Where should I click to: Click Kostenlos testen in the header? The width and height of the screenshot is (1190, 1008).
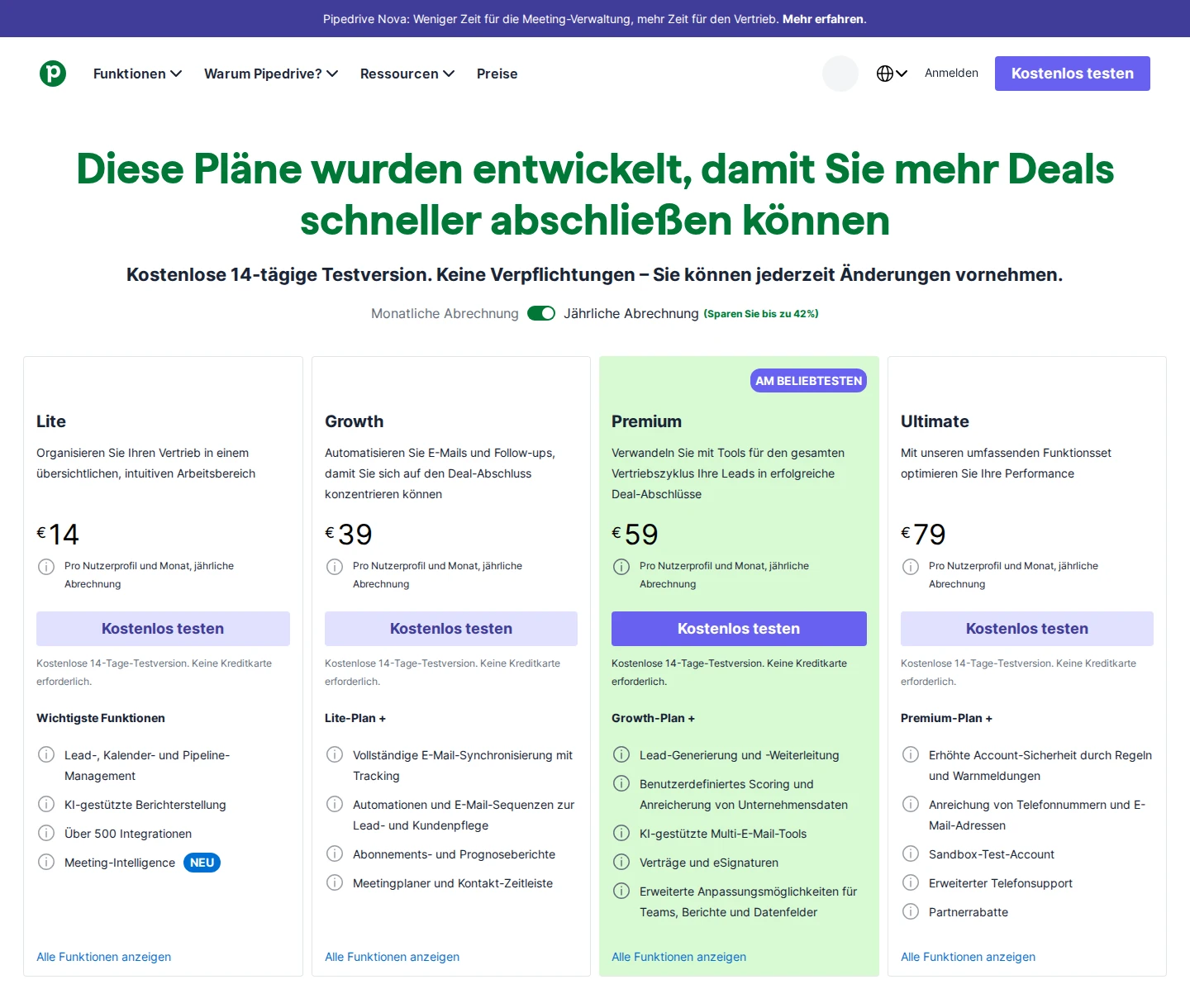coord(1073,74)
